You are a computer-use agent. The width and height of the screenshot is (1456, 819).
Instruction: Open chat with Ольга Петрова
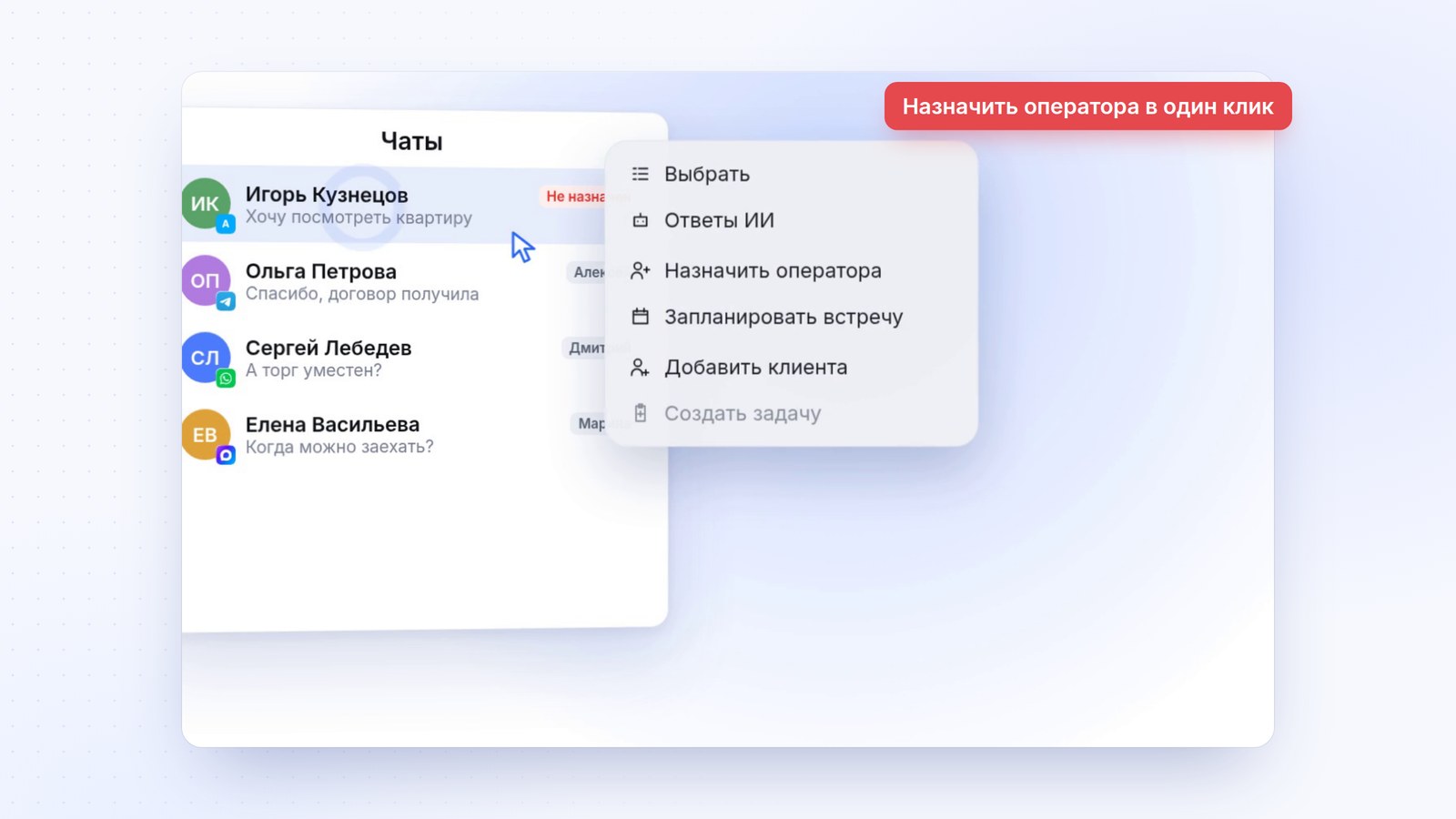pyautogui.click(x=394, y=281)
